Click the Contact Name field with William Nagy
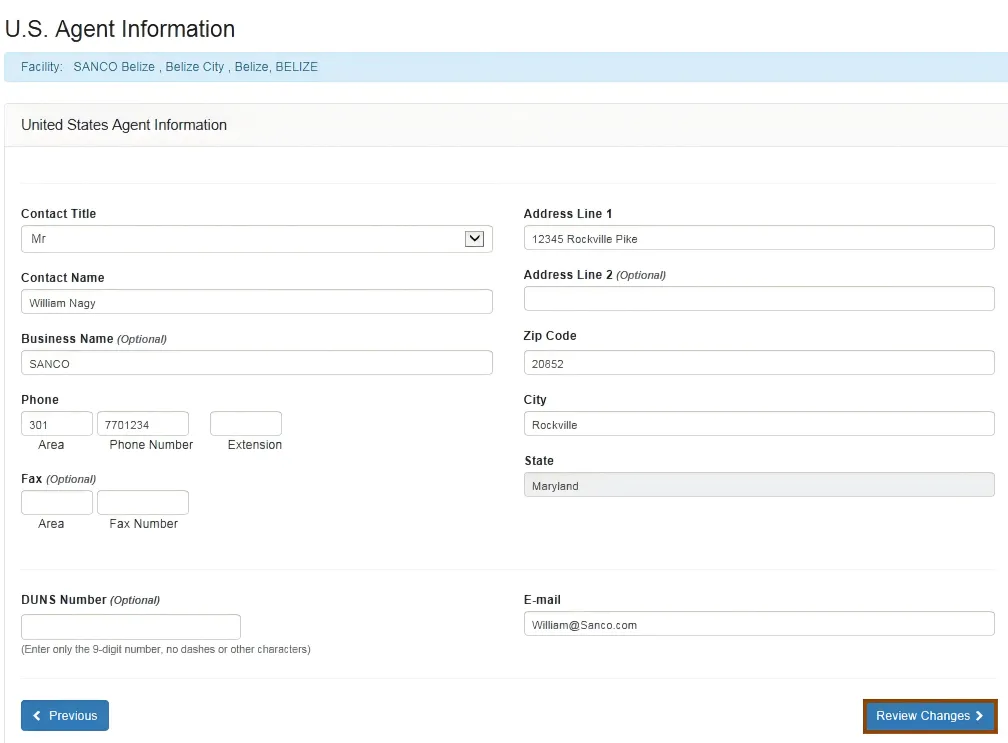1008x743 pixels. pyautogui.click(x=256, y=302)
